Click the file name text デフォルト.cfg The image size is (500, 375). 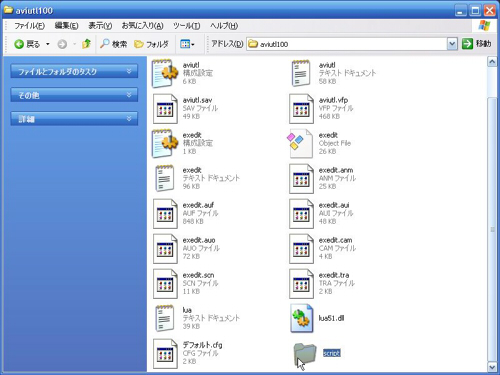pos(202,345)
